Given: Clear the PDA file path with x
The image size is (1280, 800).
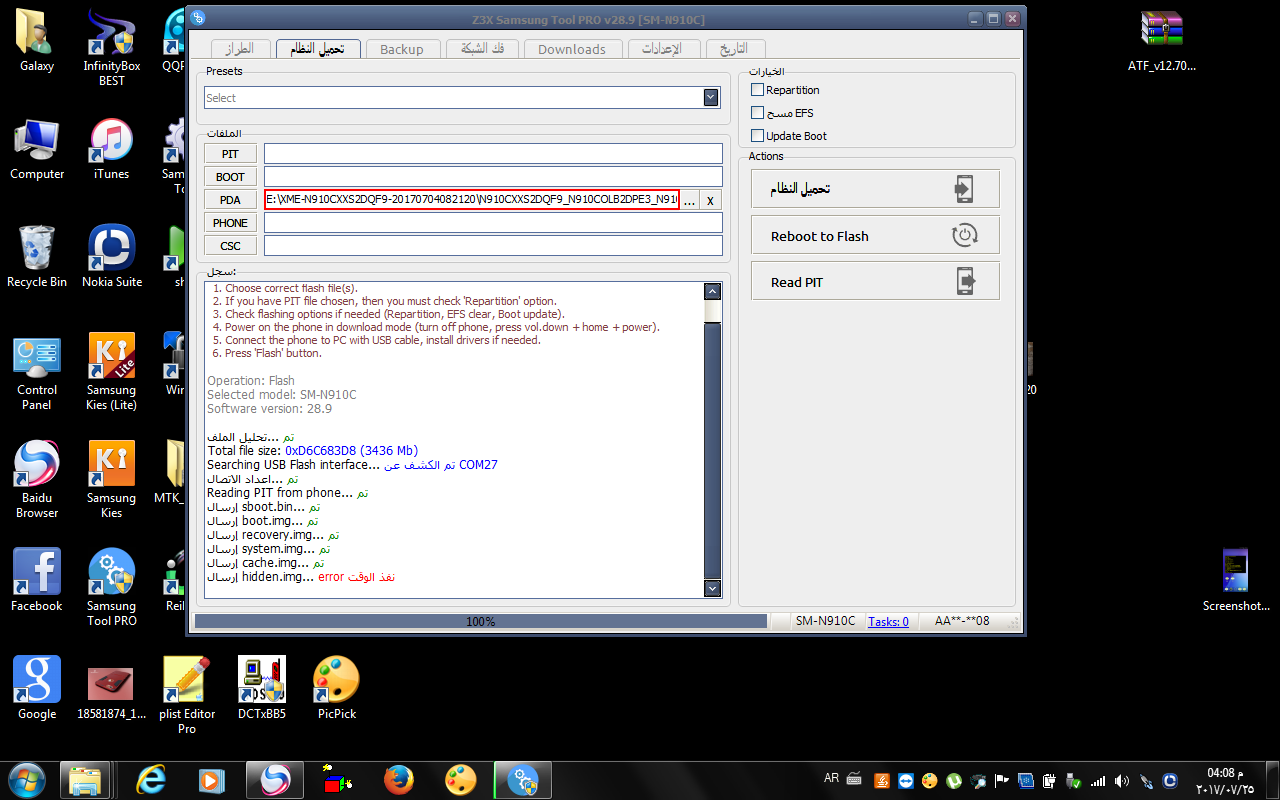Looking at the screenshot, I should tap(710, 200).
